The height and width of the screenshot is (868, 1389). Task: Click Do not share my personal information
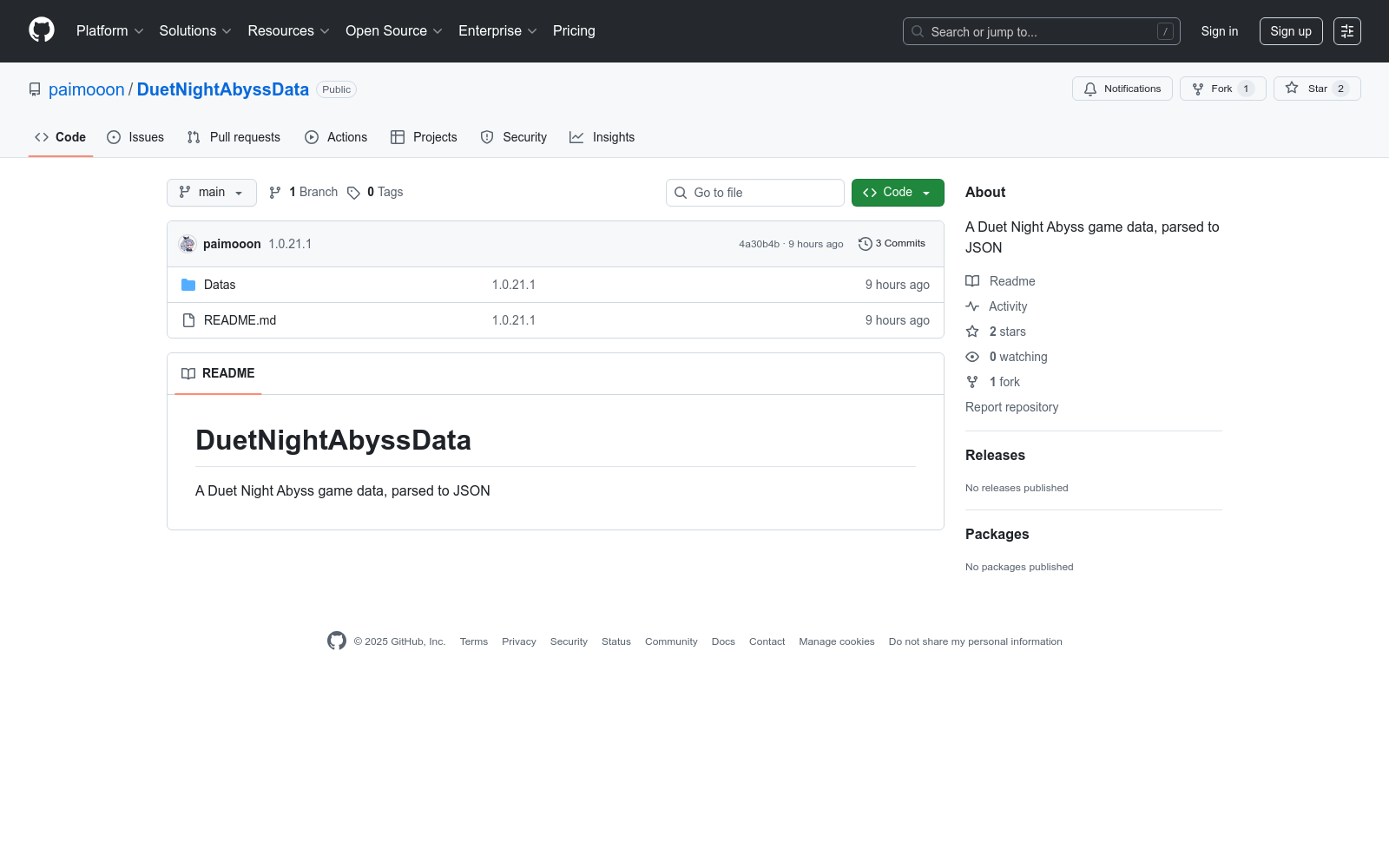click(x=976, y=641)
